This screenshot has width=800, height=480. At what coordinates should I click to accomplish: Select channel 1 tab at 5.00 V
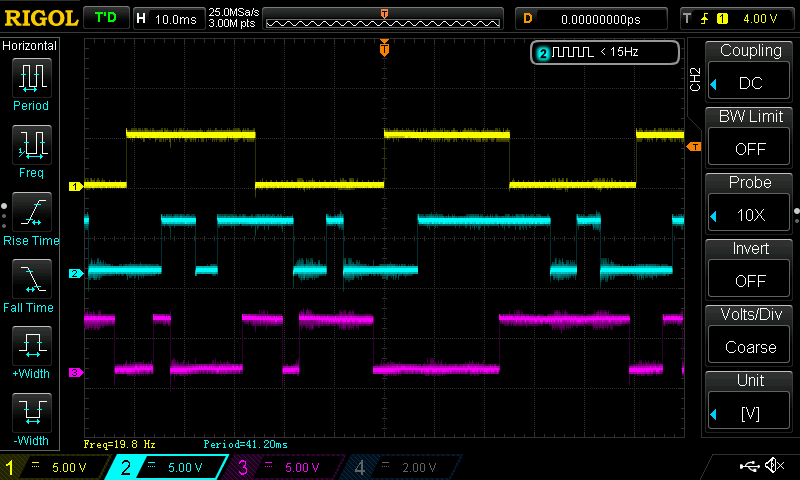54,467
